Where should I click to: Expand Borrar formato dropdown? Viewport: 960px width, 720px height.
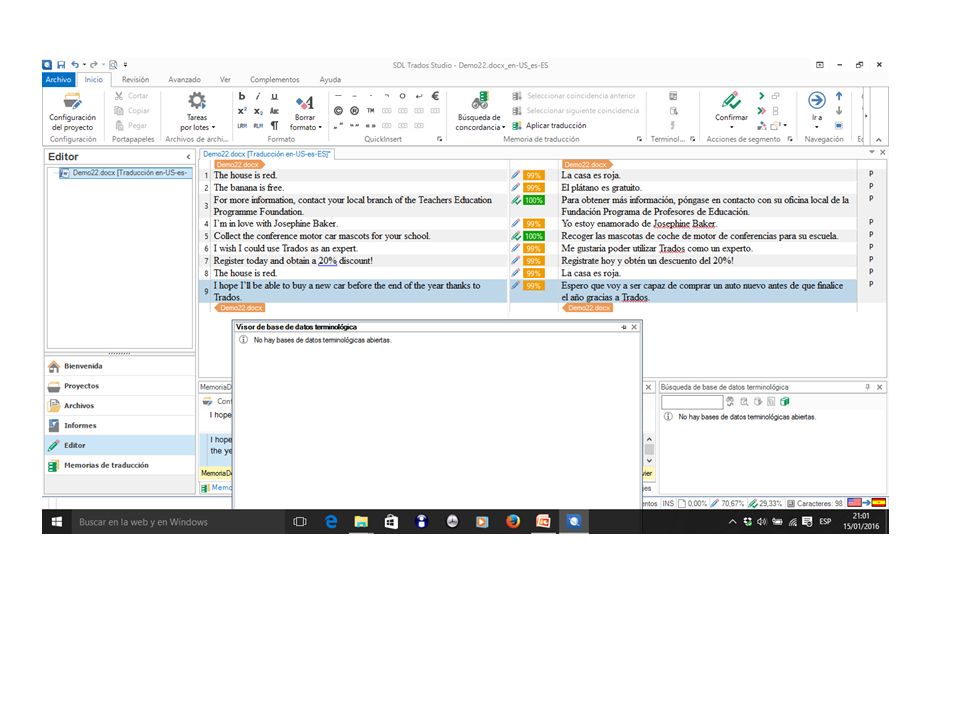[320, 128]
